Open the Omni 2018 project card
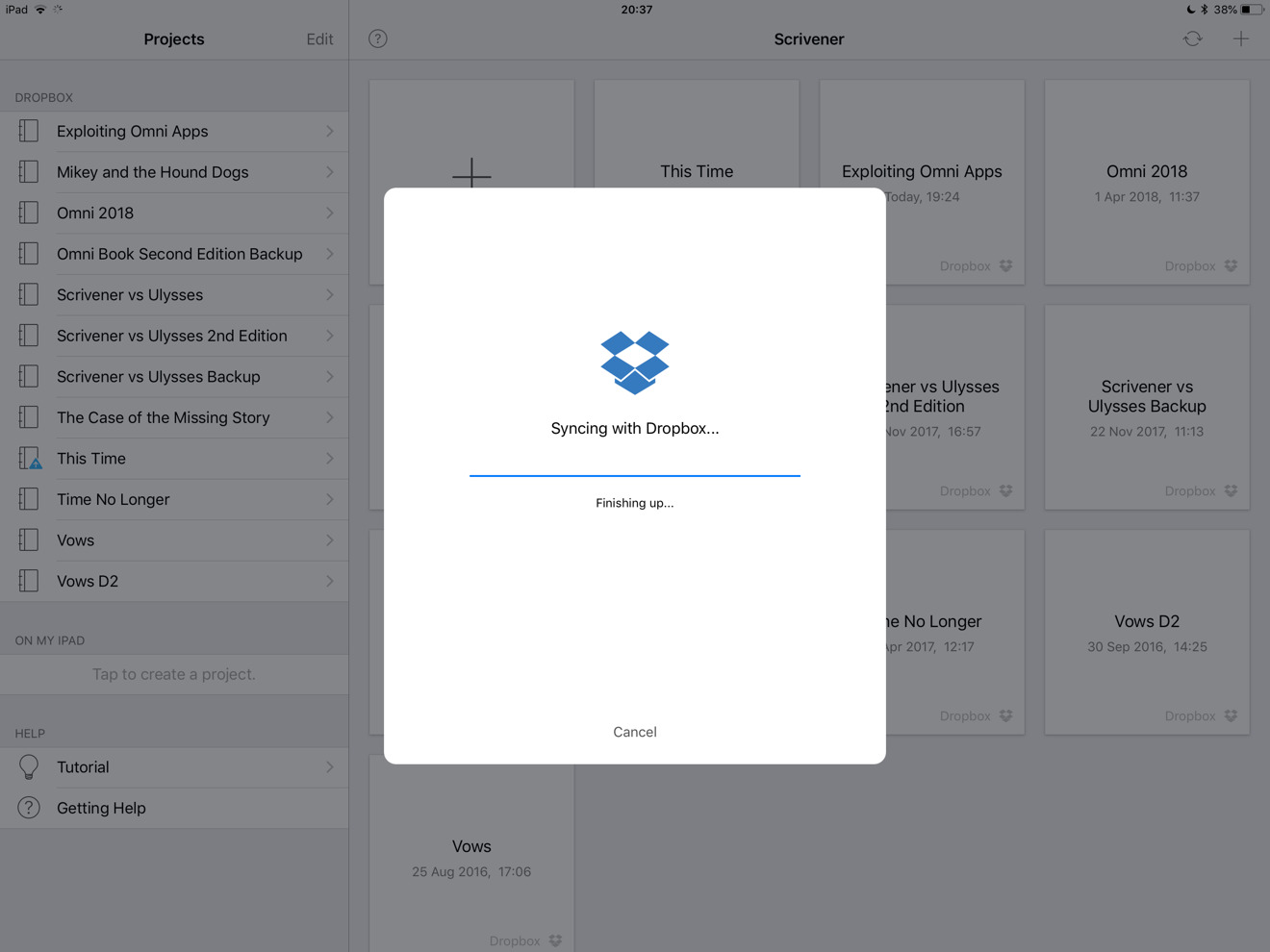This screenshot has width=1270, height=952. [1147, 182]
